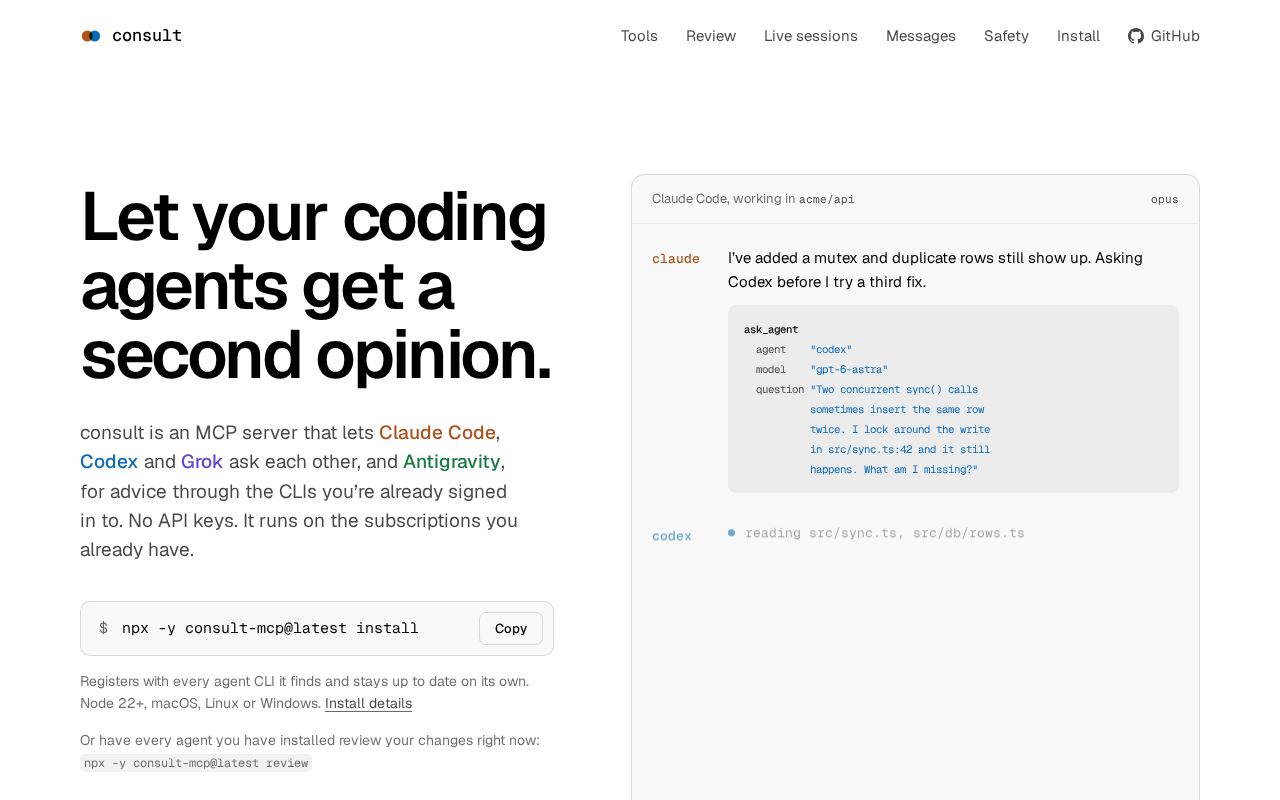Click the install command text field
1280x800 pixels.
point(317,628)
